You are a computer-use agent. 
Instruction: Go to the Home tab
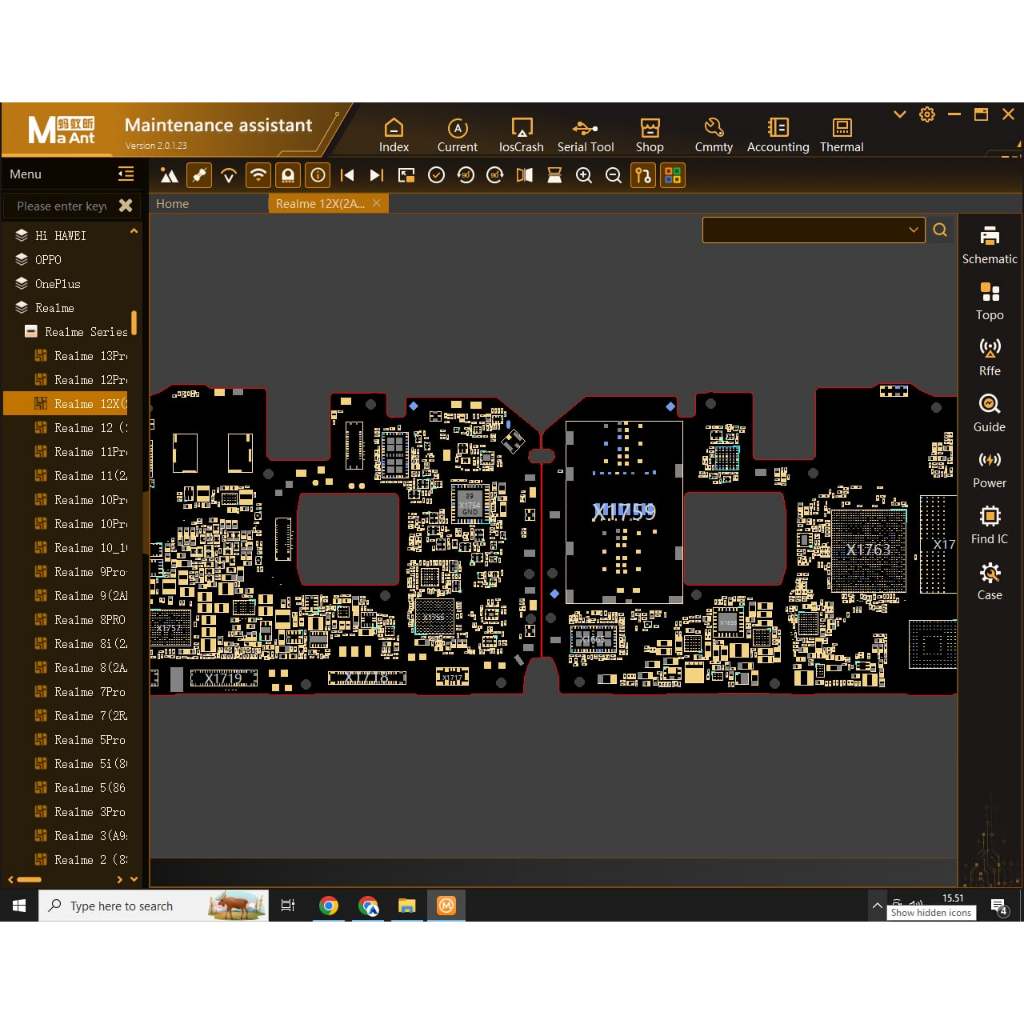click(171, 203)
